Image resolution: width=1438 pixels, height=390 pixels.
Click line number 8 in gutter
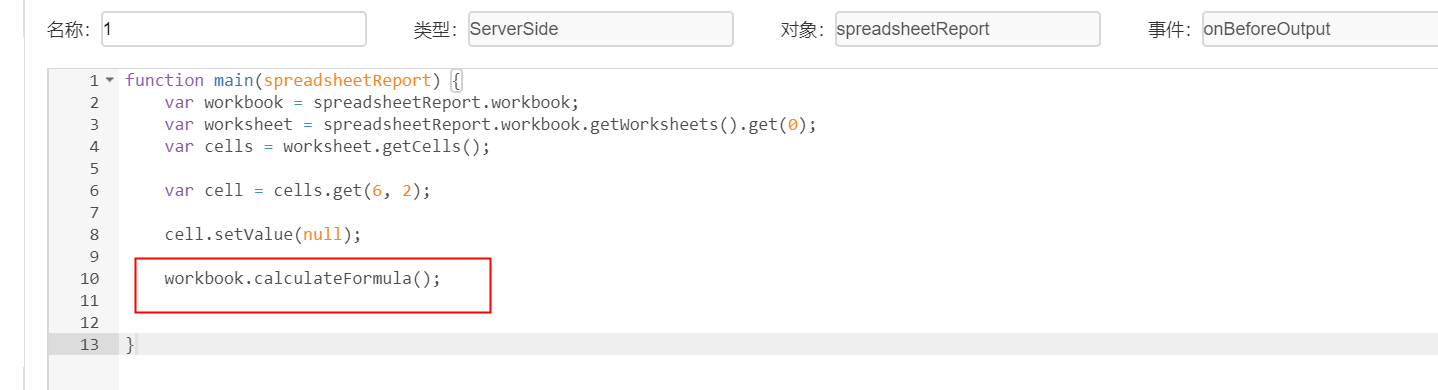[94, 234]
